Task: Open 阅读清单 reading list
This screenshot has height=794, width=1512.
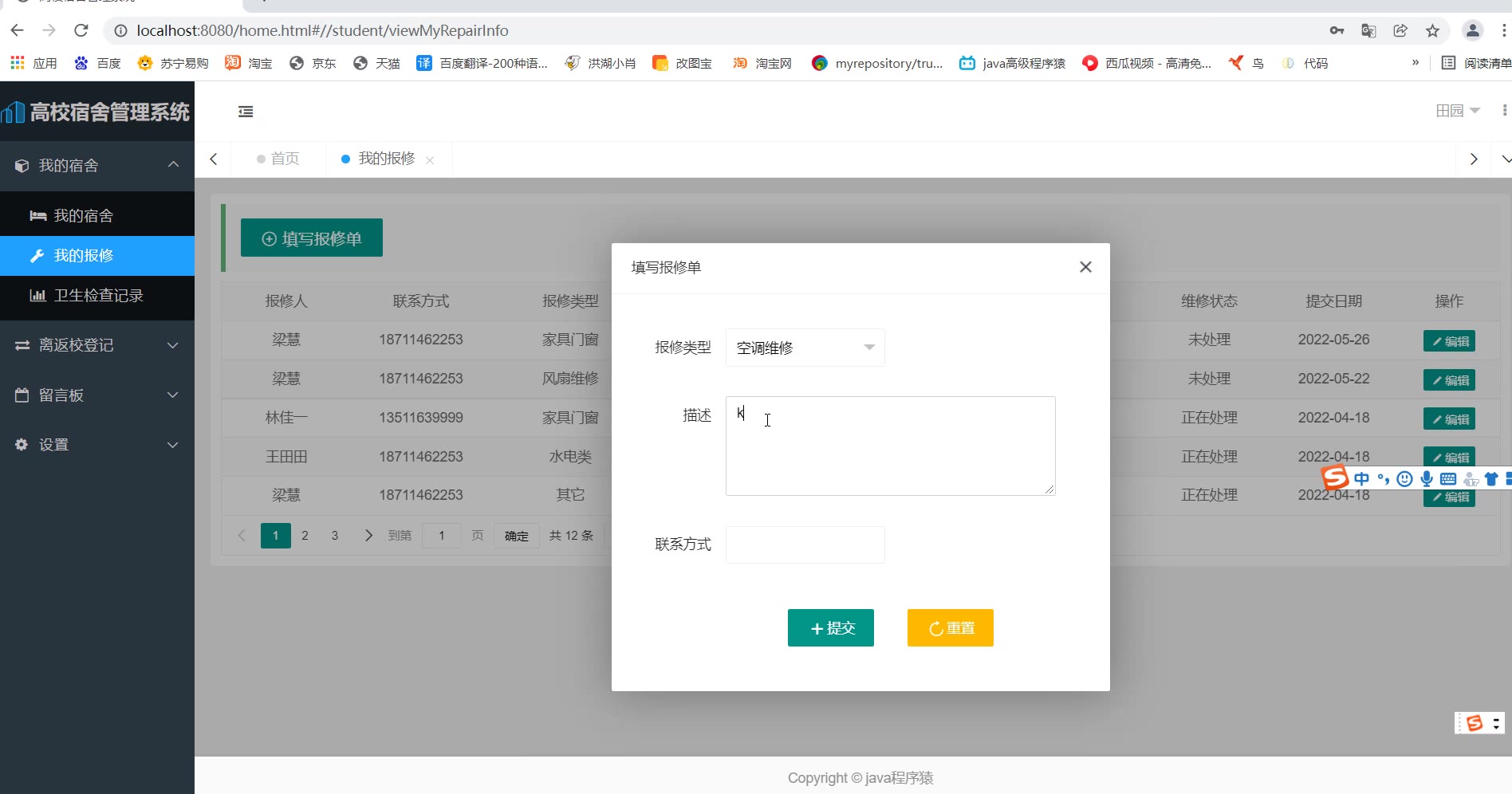Action: (1476, 63)
